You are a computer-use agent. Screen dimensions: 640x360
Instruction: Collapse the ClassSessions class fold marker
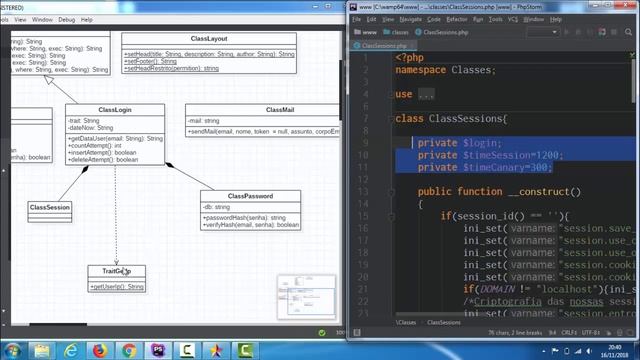click(x=391, y=119)
